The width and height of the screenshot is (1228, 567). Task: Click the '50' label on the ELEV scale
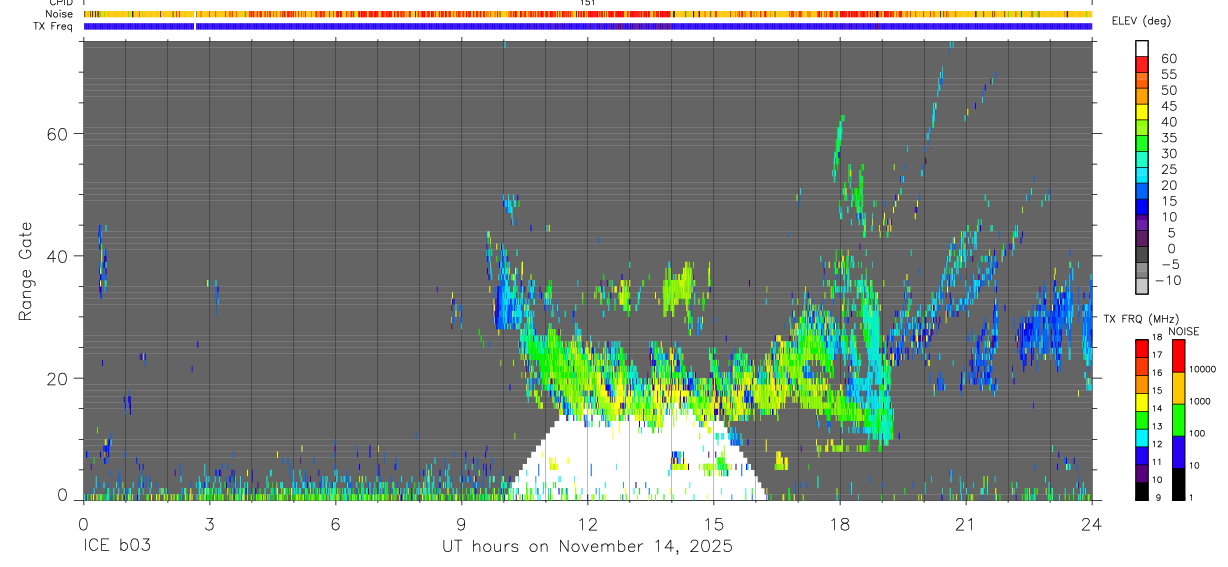[1168, 90]
